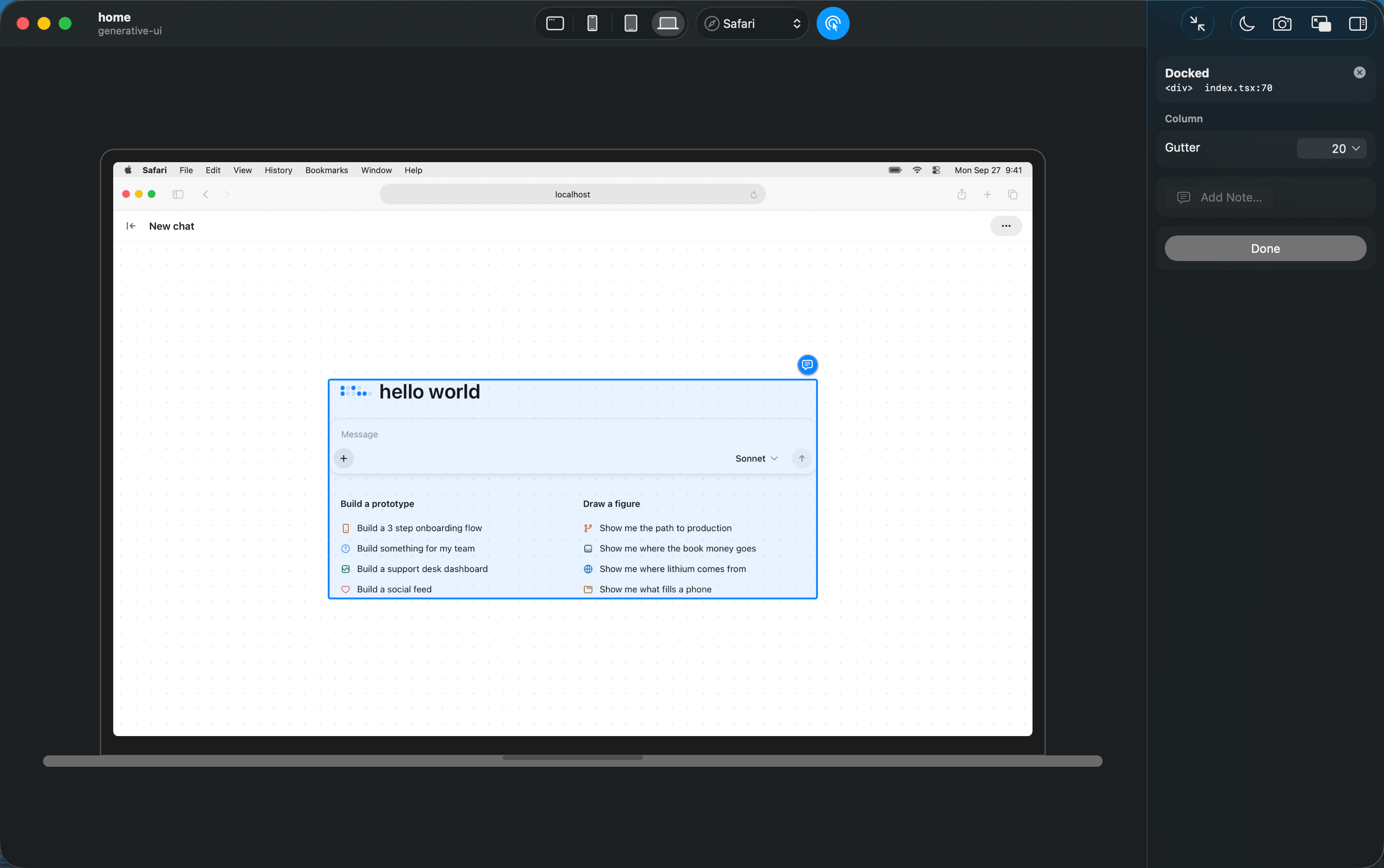1384x868 pixels.
Task: Click the Message input field
Action: click(x=572, y=435)
